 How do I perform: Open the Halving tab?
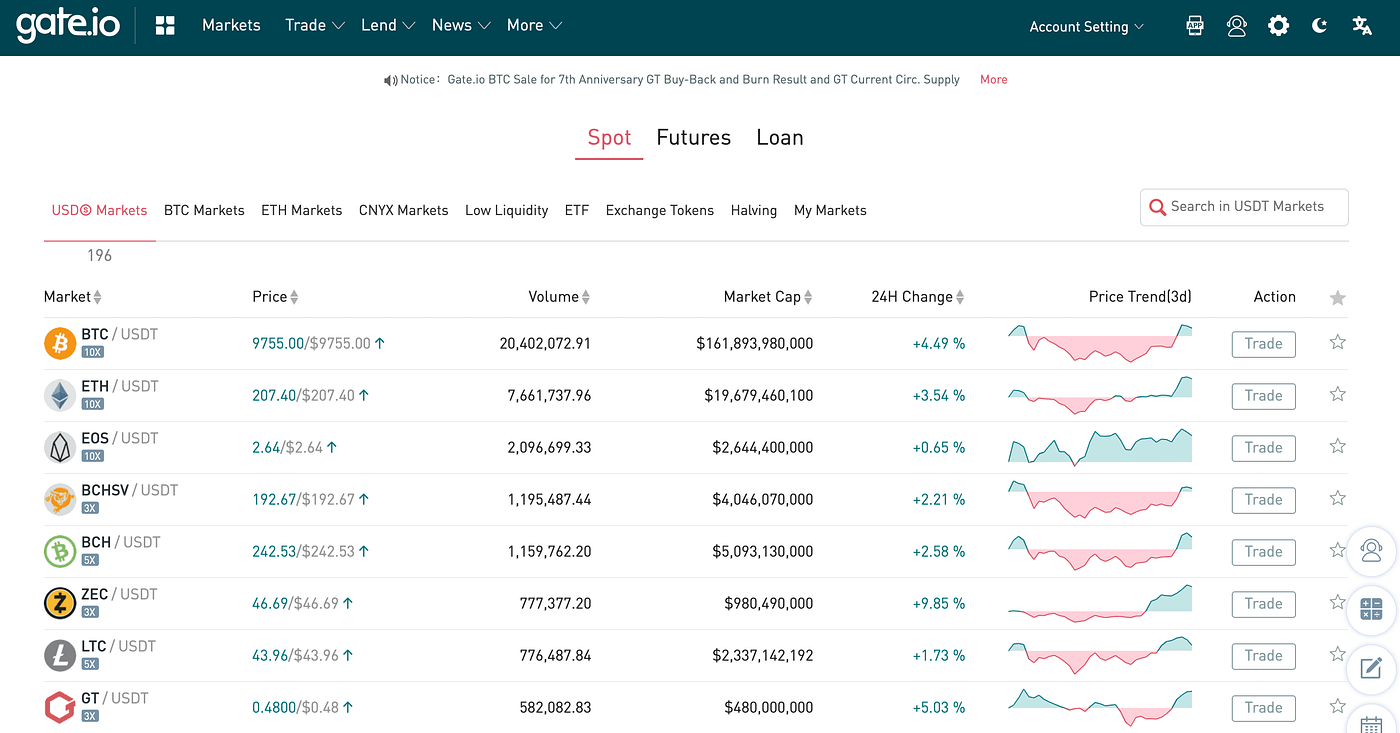pos(754,211)
